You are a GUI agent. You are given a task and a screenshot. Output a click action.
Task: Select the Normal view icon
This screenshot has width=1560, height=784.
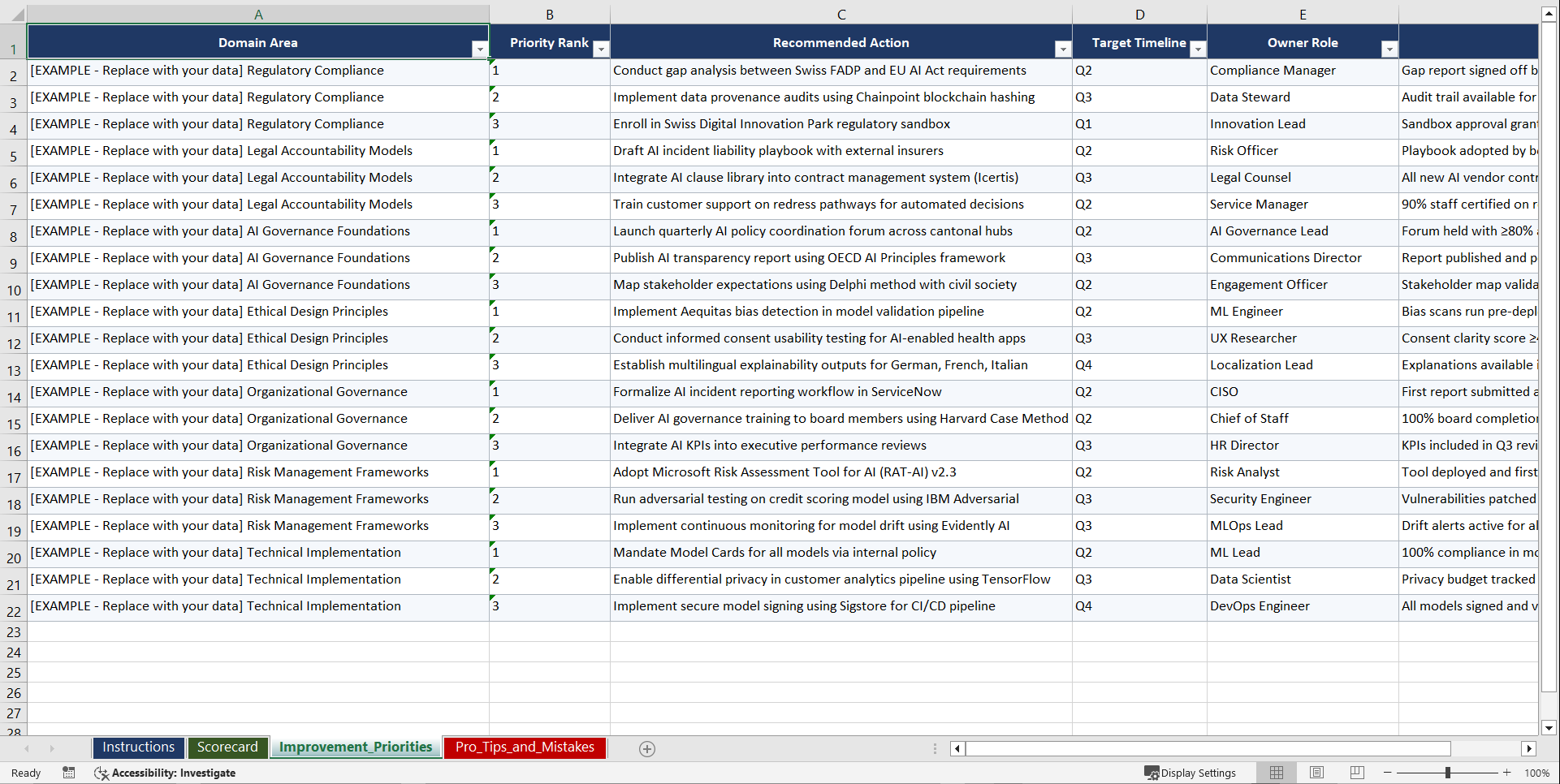pyautogui.click(x=1276, y=773)
